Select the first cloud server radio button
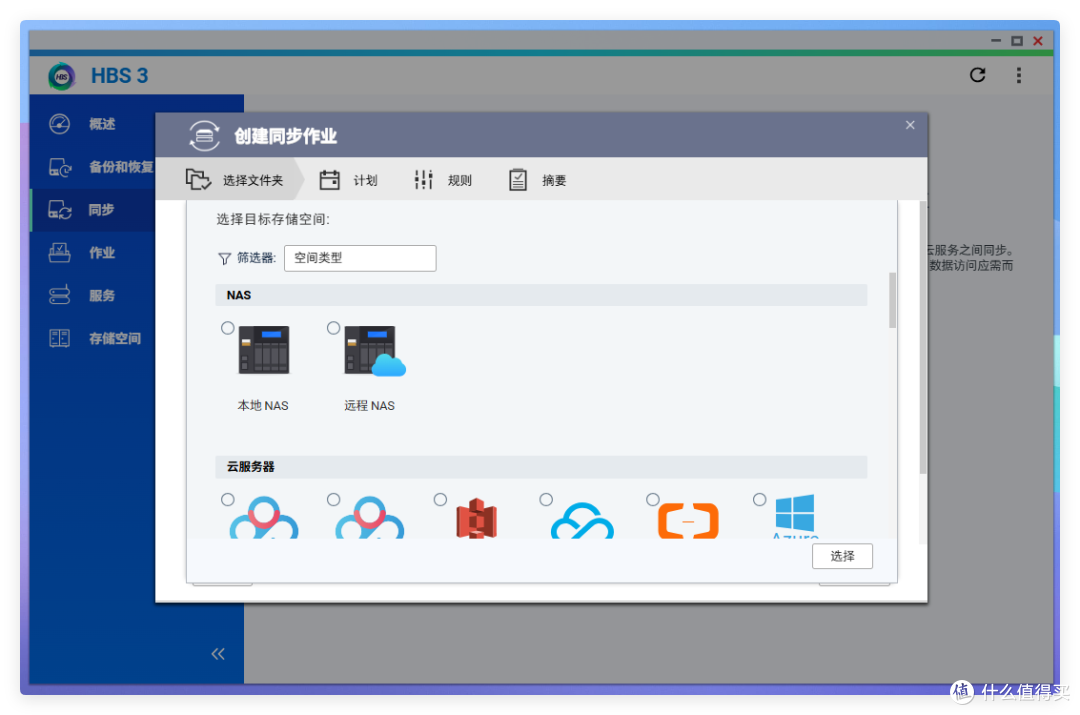The width and height of the screenshot is (1080, 715). tap(227, 499)
